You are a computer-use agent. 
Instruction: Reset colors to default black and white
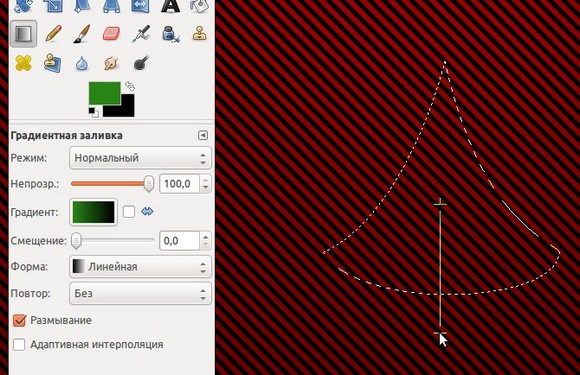(93, 112)
